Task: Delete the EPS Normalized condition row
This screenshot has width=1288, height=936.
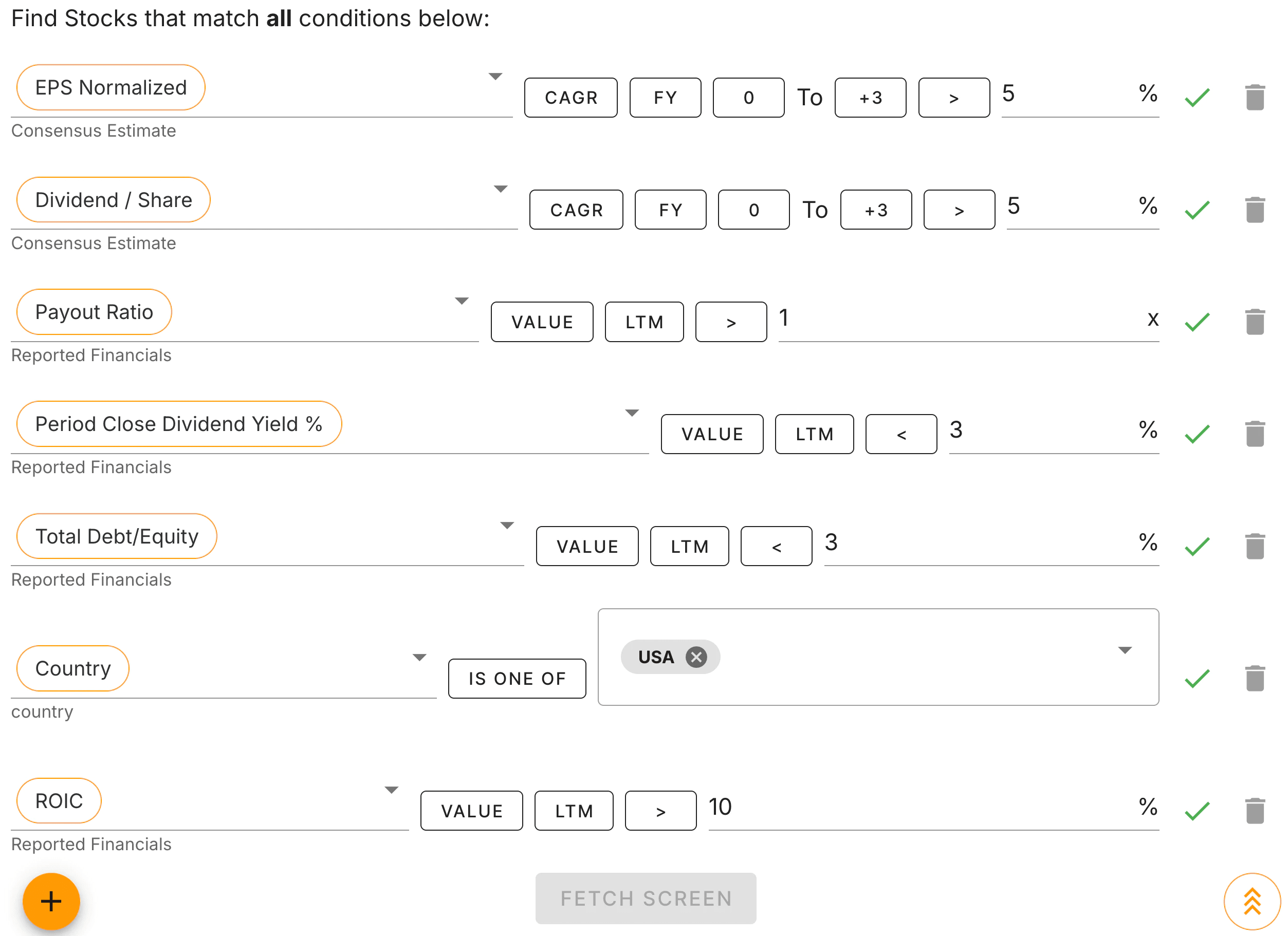Action: coord(1255,98)
